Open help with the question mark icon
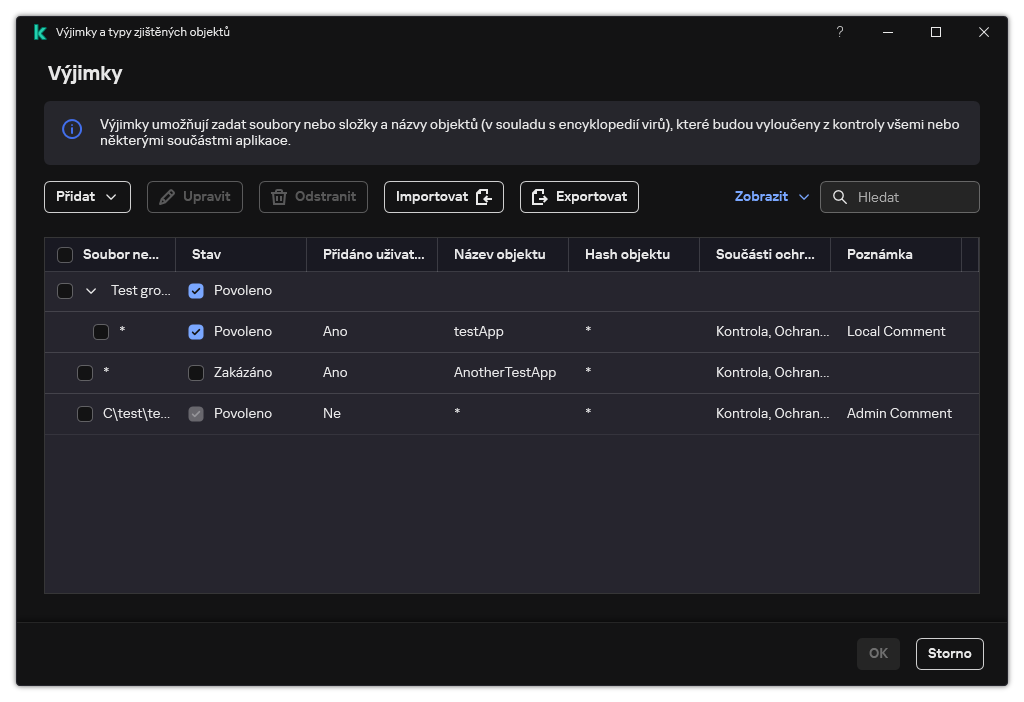 (x=840, y=32)
